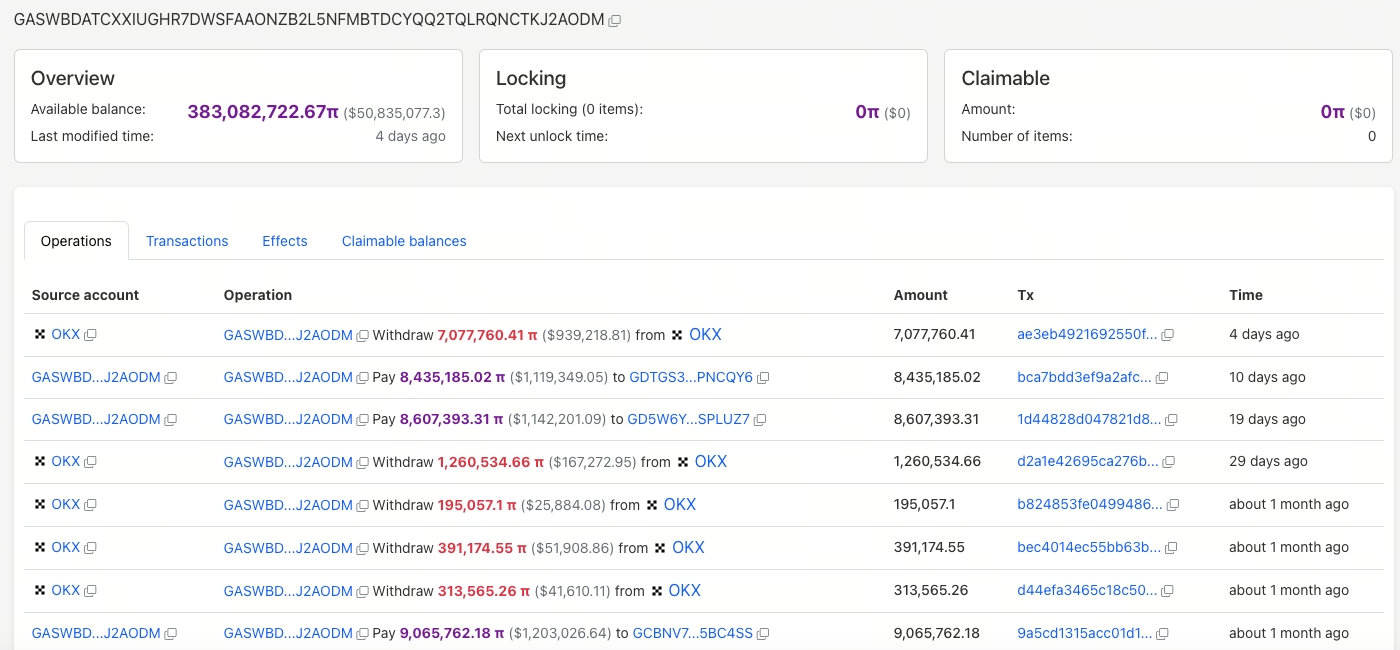Copy recipient address GCBNV7...5BC4SS
This screenshot has height=650, width=1400.
(x=763, y=634)
